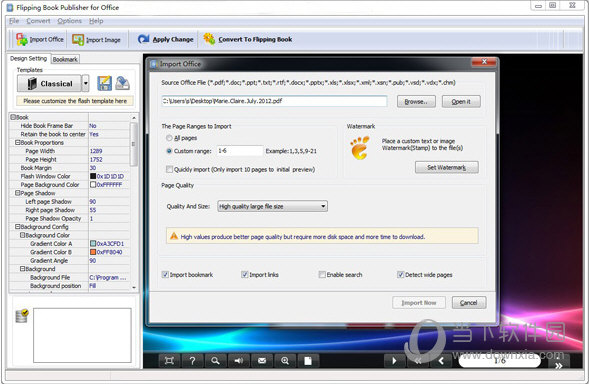589x384 pixels.
Task: Select Background File path value
Action: click(109, 277)
